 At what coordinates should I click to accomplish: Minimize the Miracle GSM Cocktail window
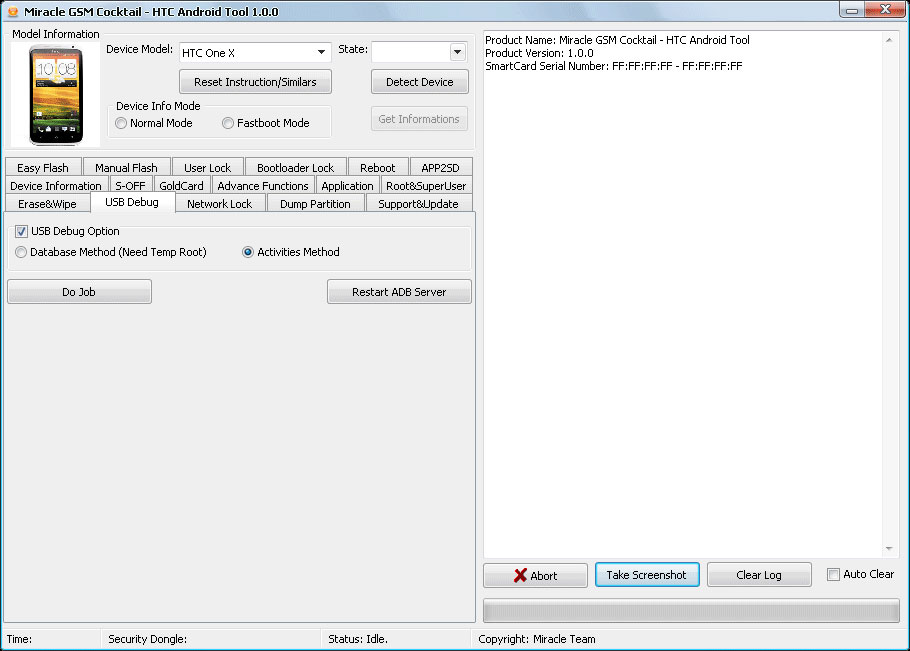(x=851, y=10)
